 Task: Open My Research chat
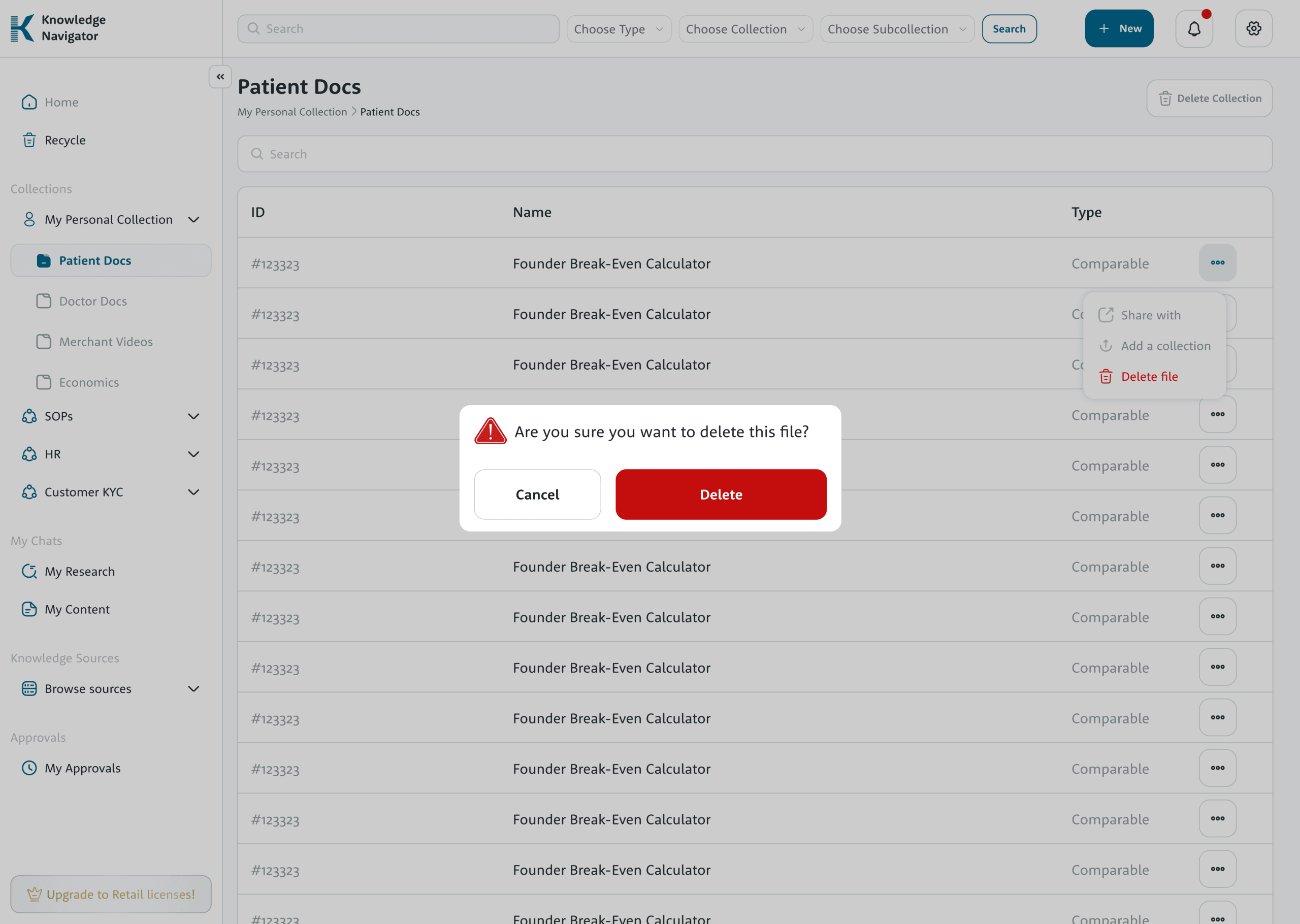(80, 571)
